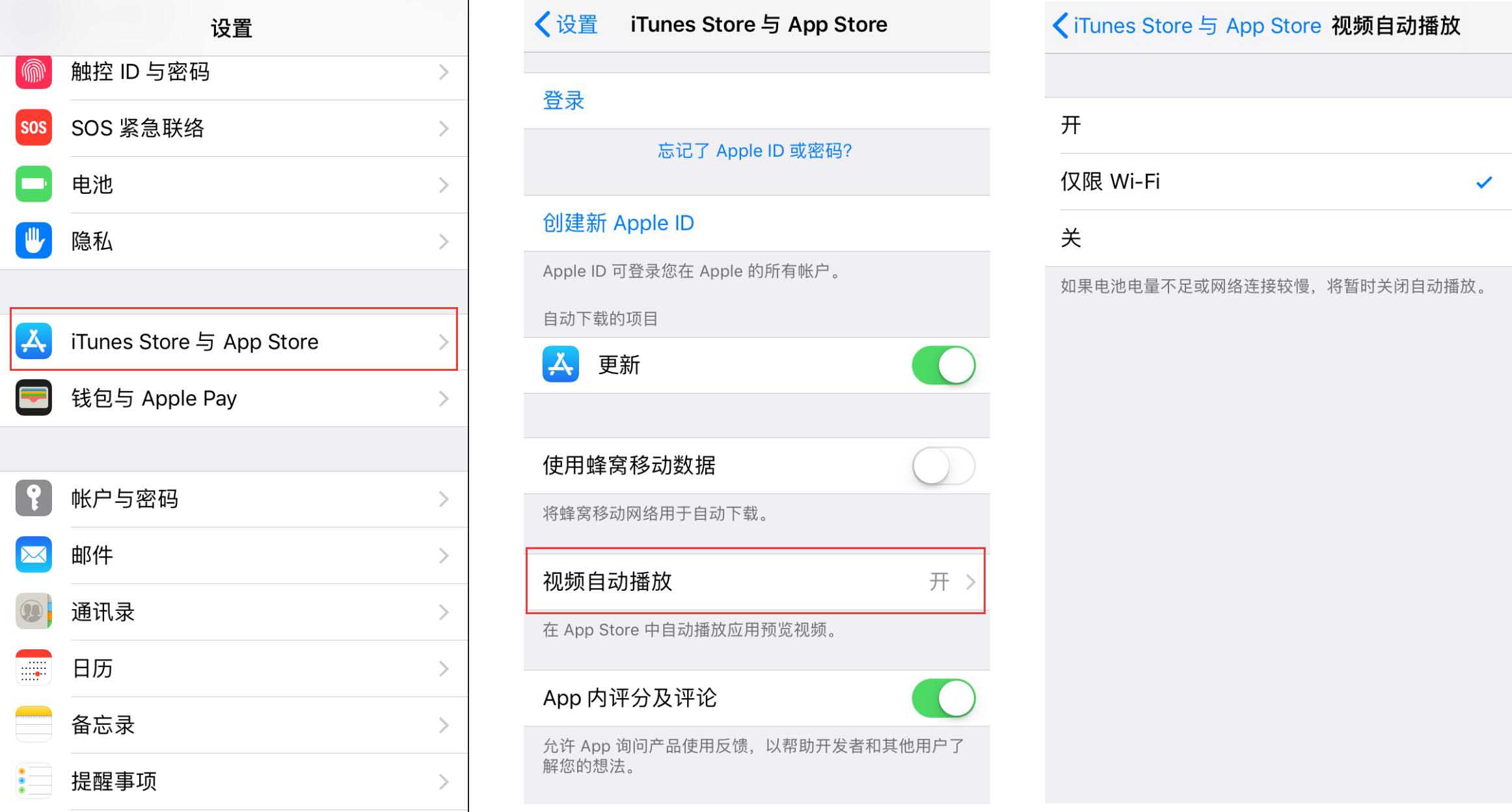1512x812 pixels.
Task: Click 忘记了 Apple ID 或密码 link
Action: pos(756,150)
